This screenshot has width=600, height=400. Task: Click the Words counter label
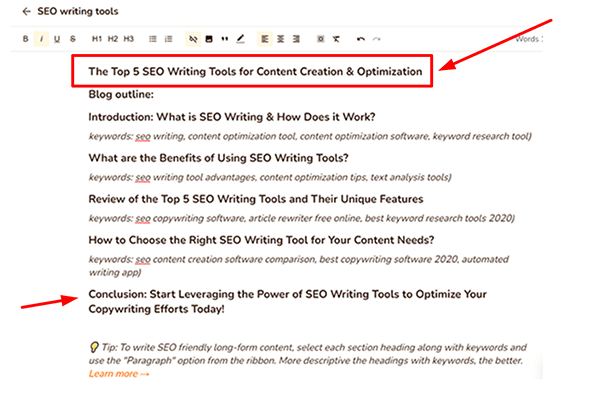click(x=528, y=39)
